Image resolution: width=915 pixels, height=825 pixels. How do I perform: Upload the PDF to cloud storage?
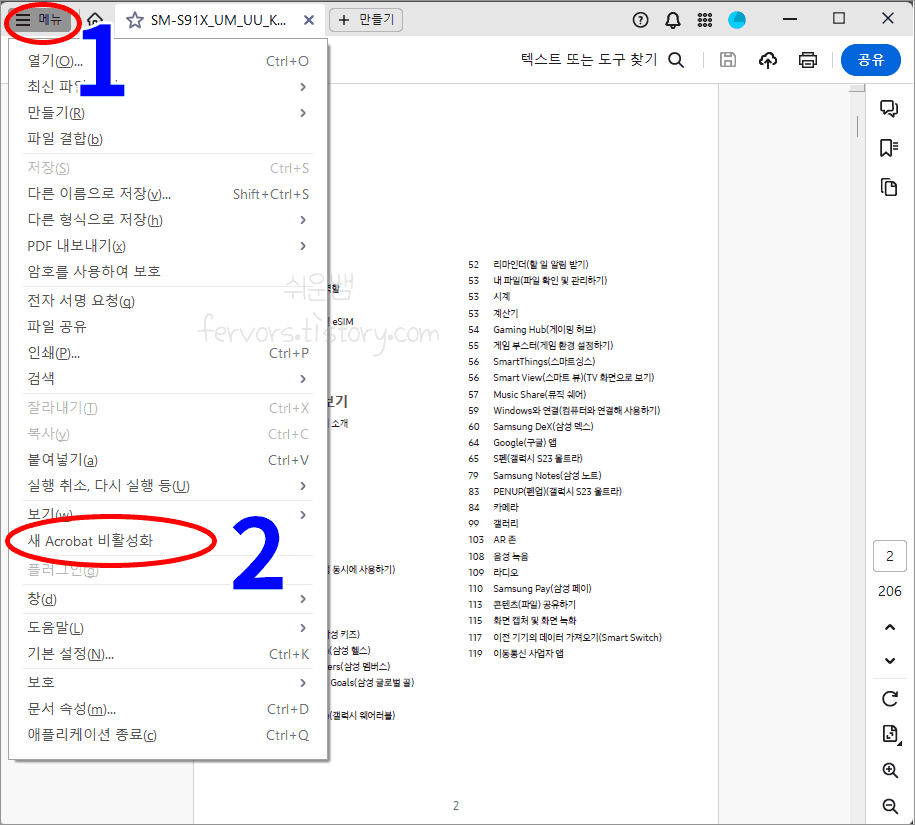(768, 60)
